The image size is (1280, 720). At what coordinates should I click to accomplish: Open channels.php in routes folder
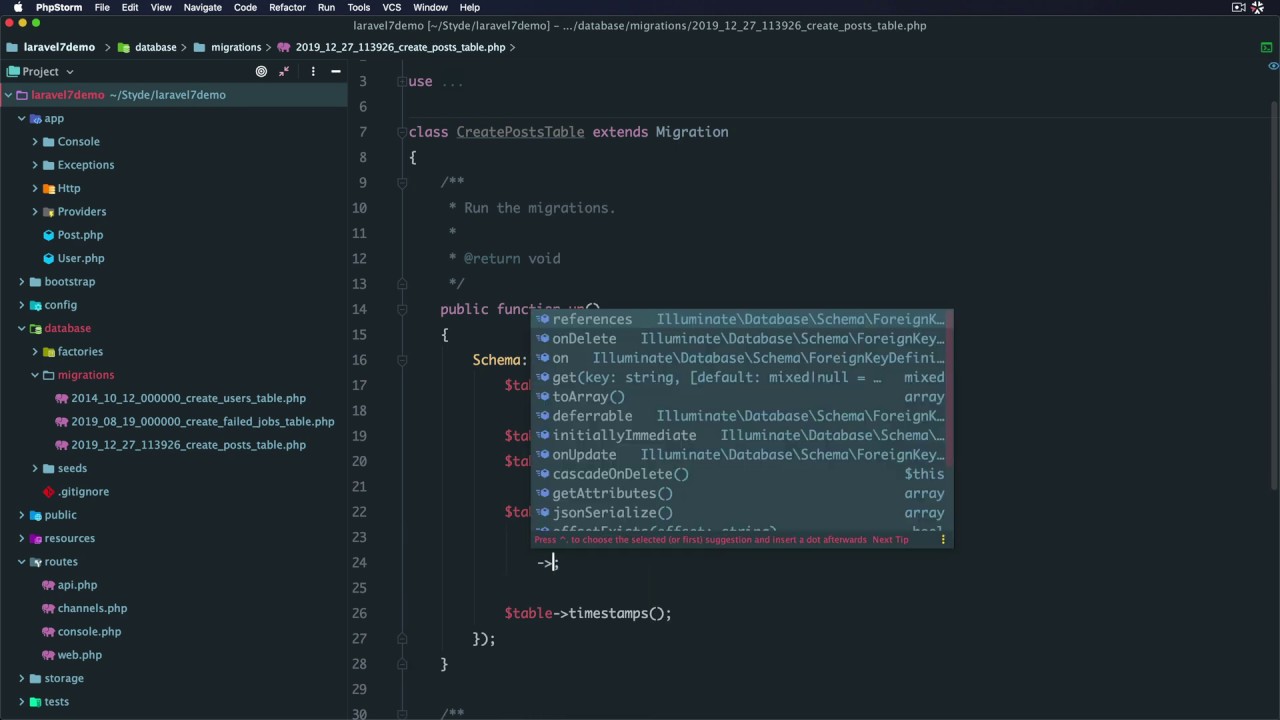tap(92, 608)
